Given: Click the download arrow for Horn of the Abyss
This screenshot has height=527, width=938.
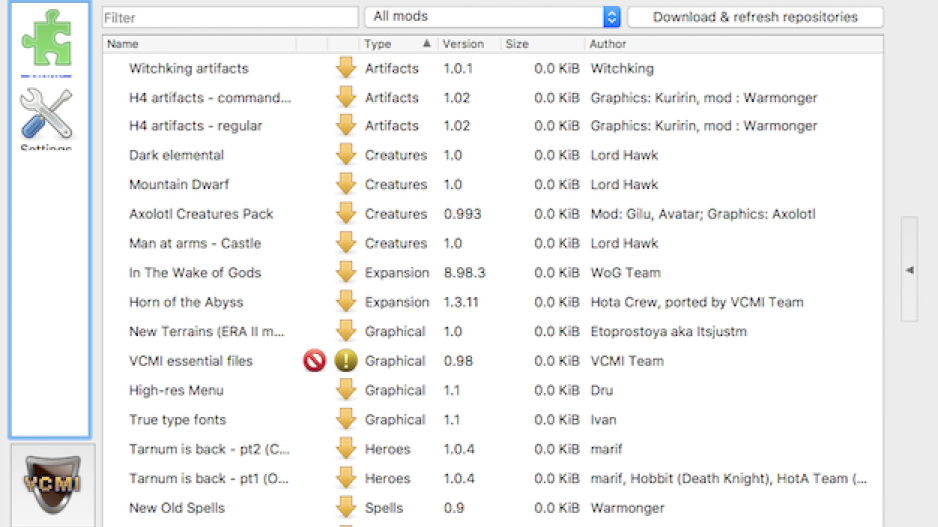Looking at the screenshot, I should (x=346, y=302).
